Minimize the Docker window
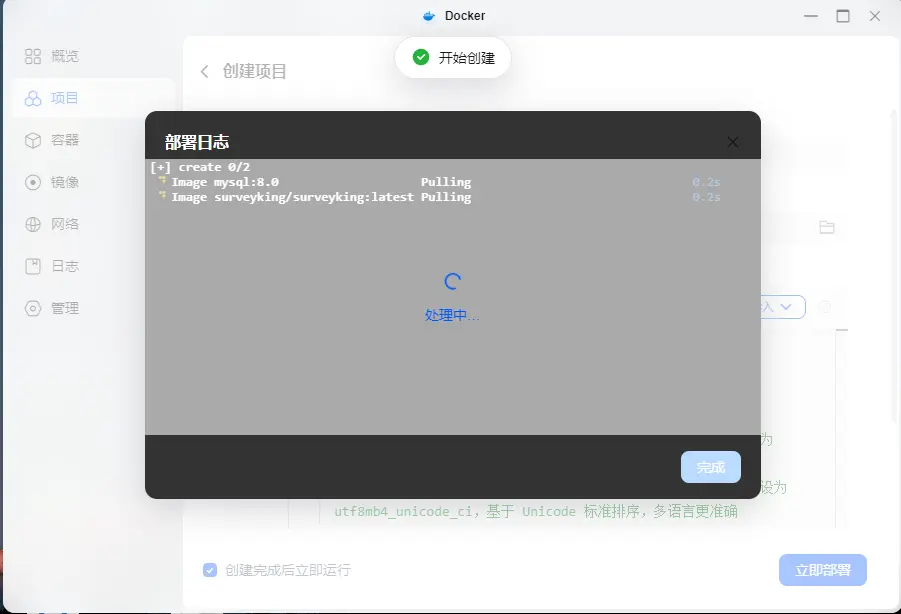 tap(811, 16)
